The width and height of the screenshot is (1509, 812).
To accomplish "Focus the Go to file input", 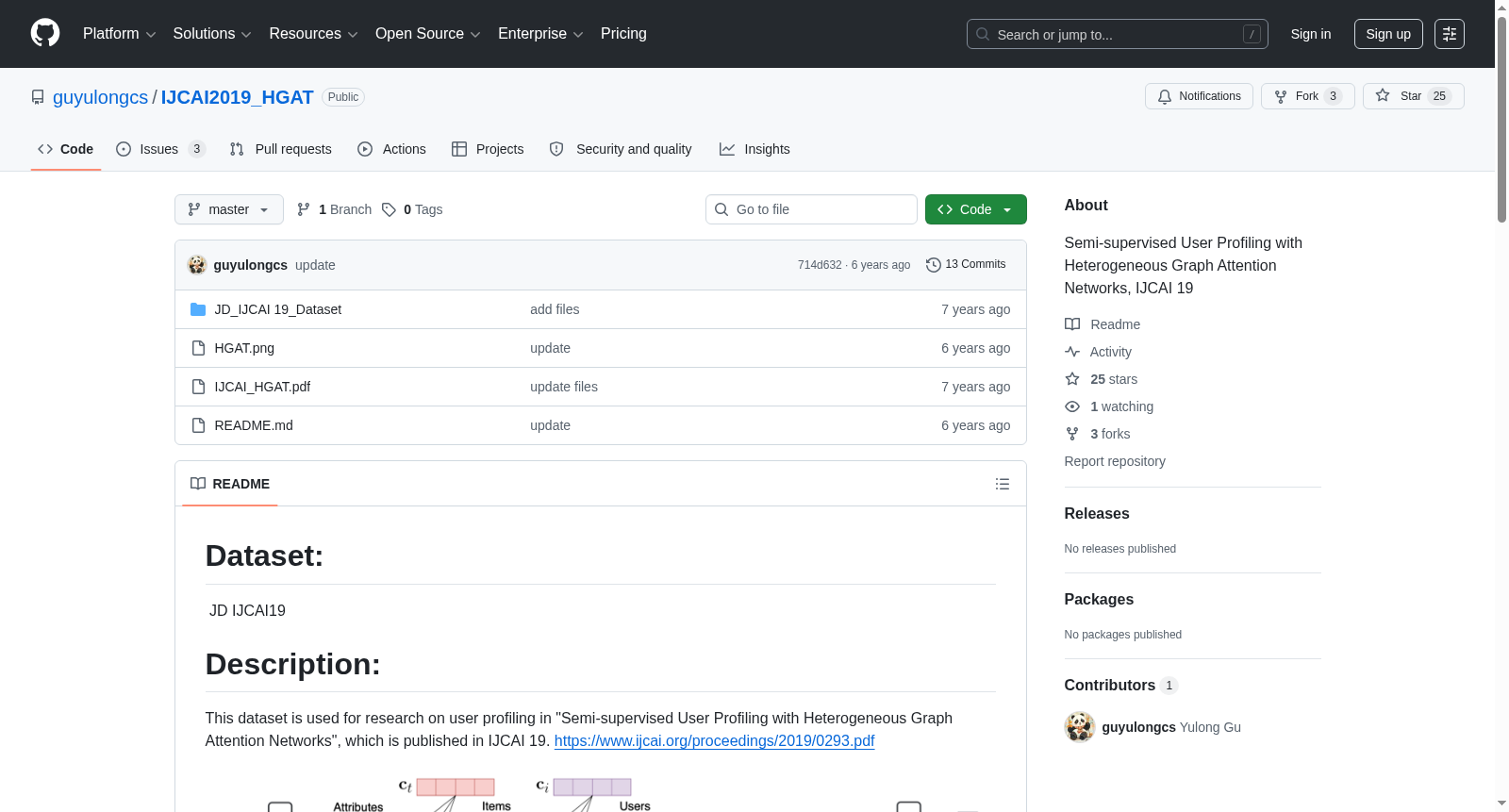I will click(811, 209).
